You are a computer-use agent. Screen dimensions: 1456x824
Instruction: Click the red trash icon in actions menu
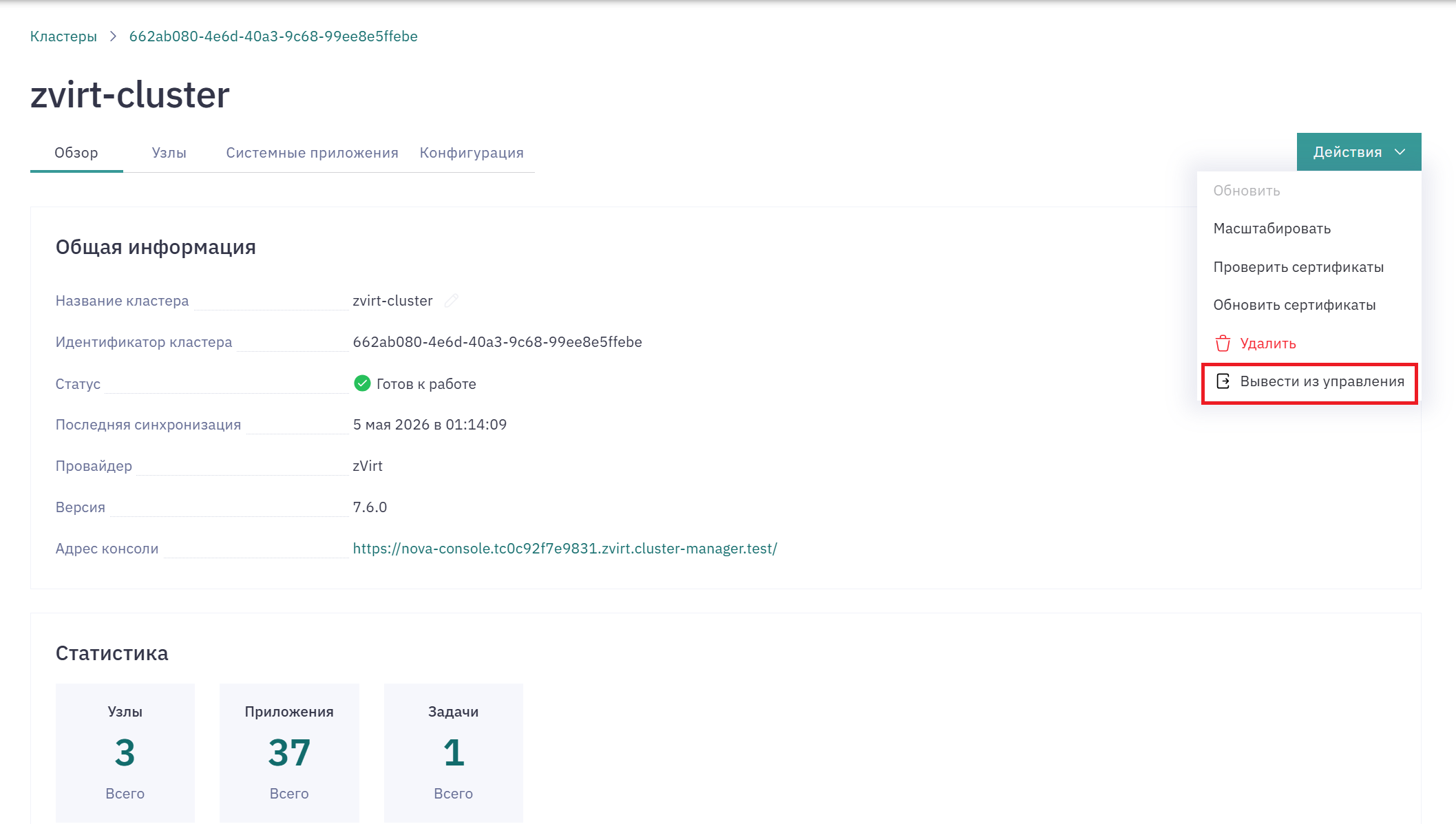pos(1223,344)
